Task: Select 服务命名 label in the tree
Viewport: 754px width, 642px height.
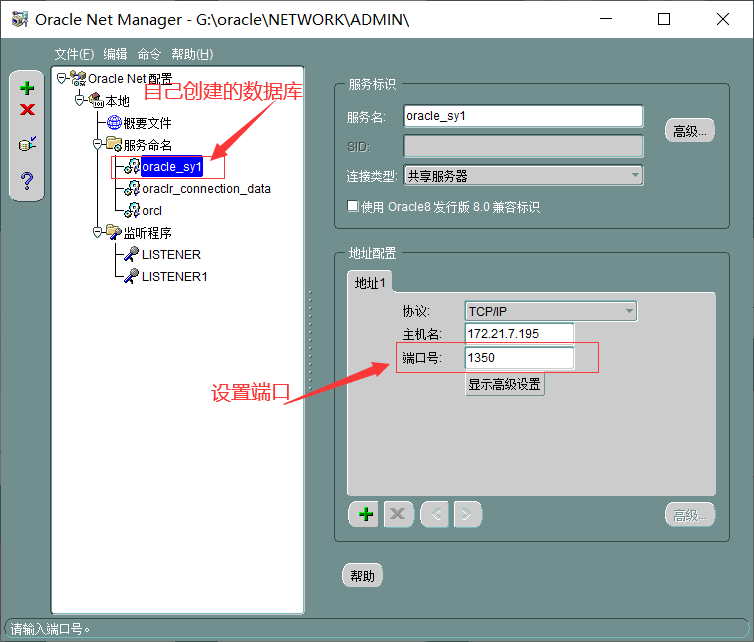Action: tap(147, 145)
